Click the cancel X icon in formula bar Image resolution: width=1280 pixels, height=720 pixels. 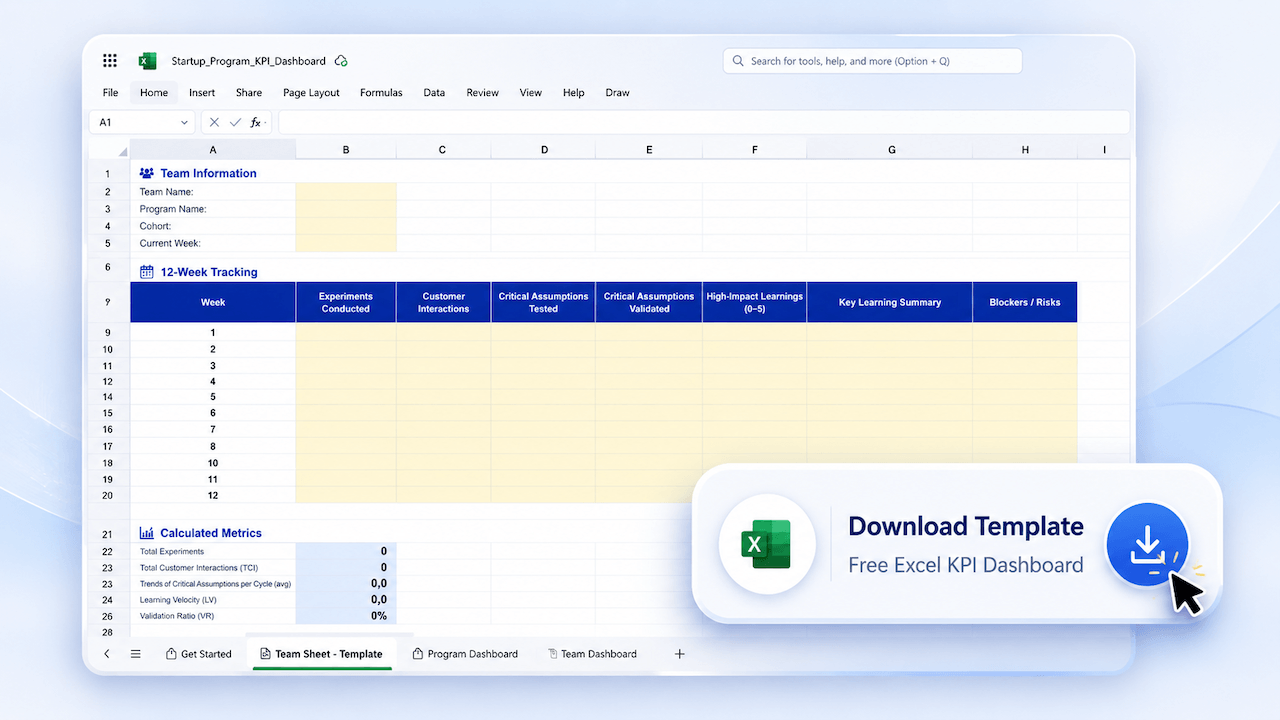pos(215,122)
